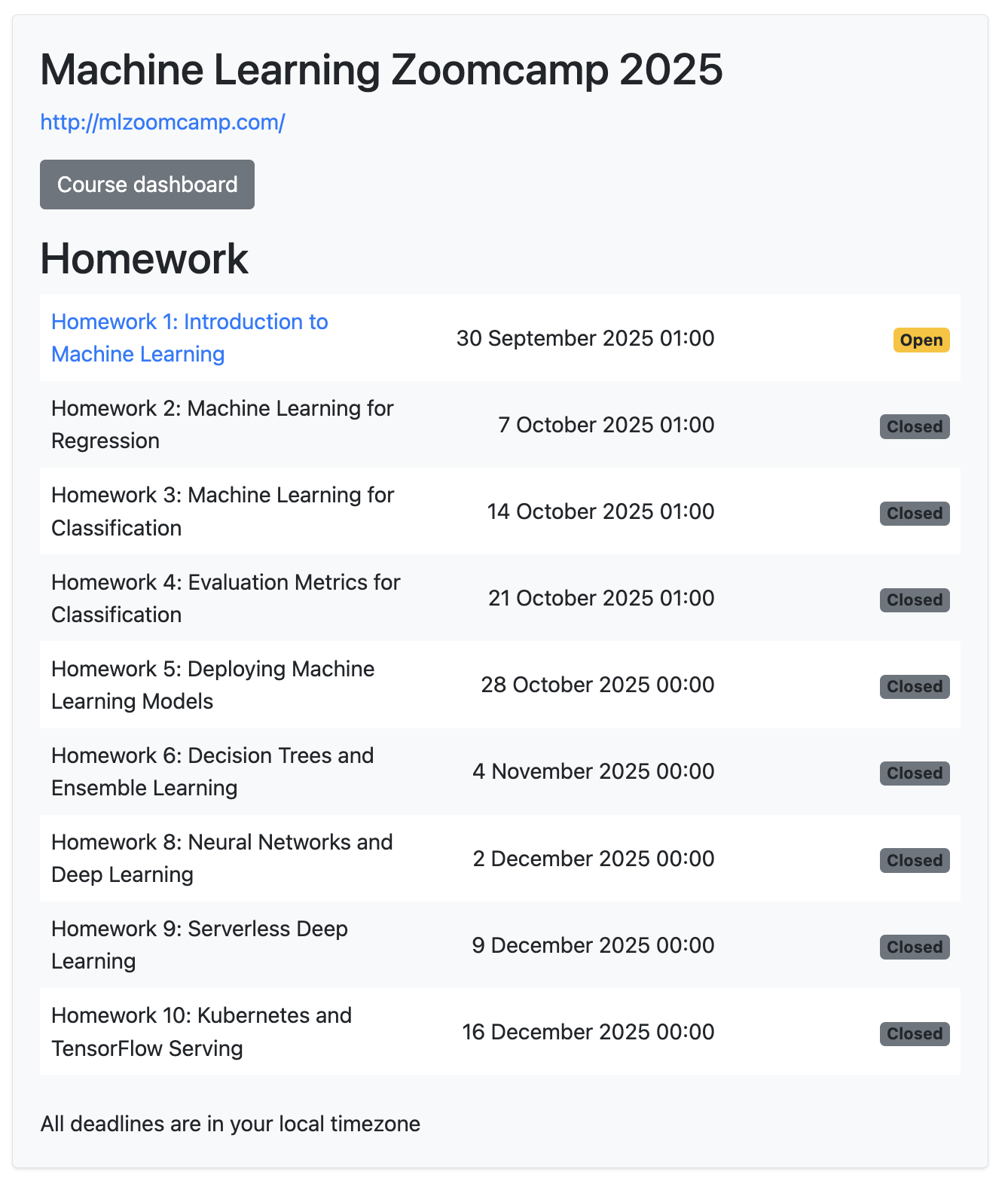The height and width of the screenshot is (1187, 1008).
Task: Click the Closed badge for Homework 6
Action: tap(914, 774)
